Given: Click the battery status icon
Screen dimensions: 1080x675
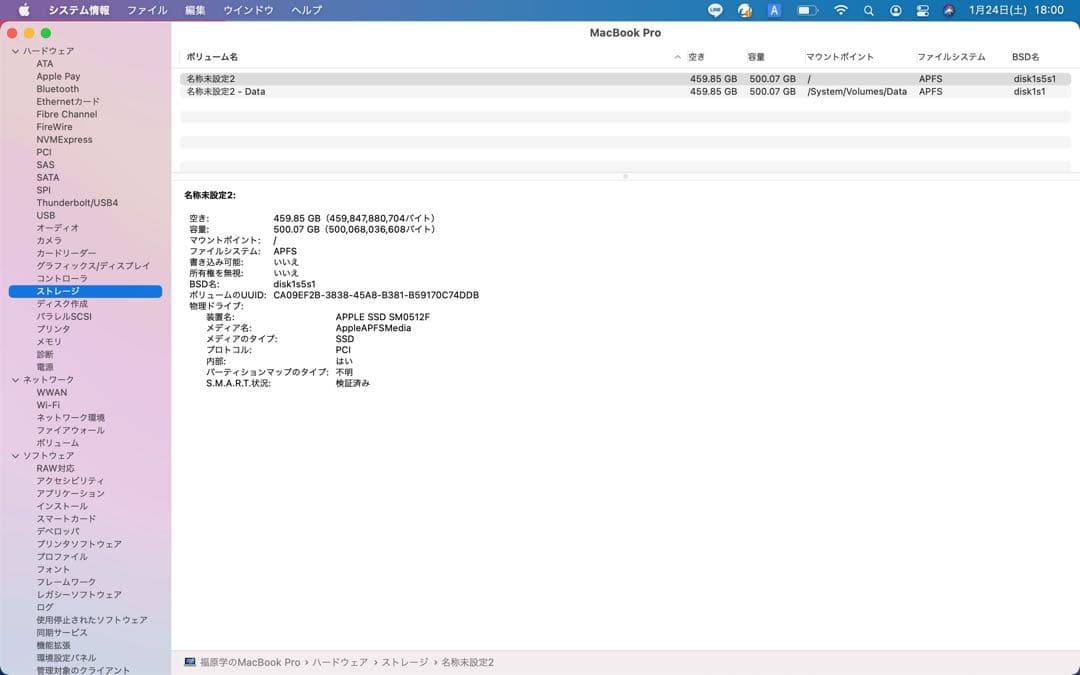Looking at the screenshot, I should click(806, 10).
